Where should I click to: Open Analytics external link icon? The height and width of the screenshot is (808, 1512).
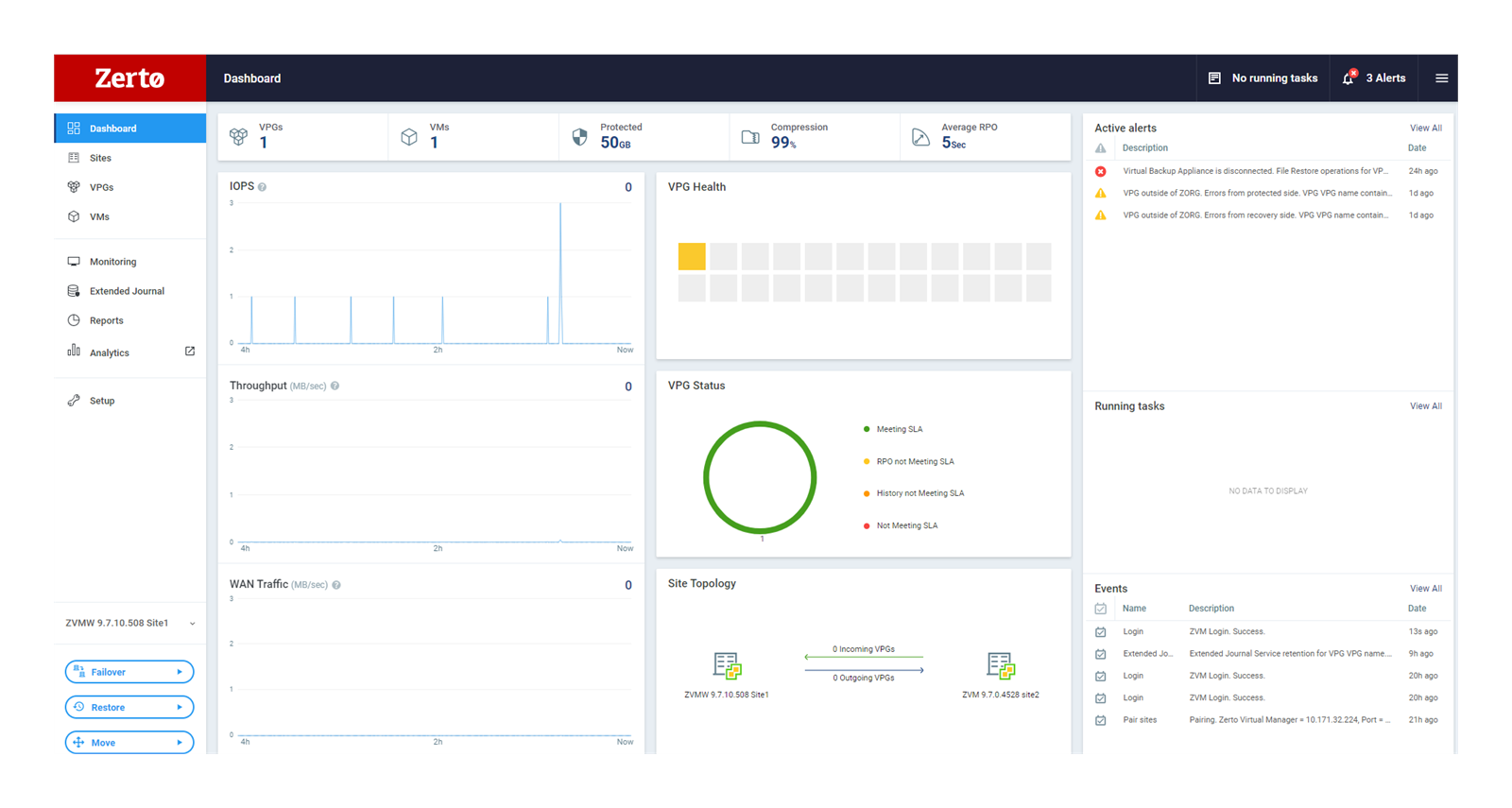pos(190,352)
